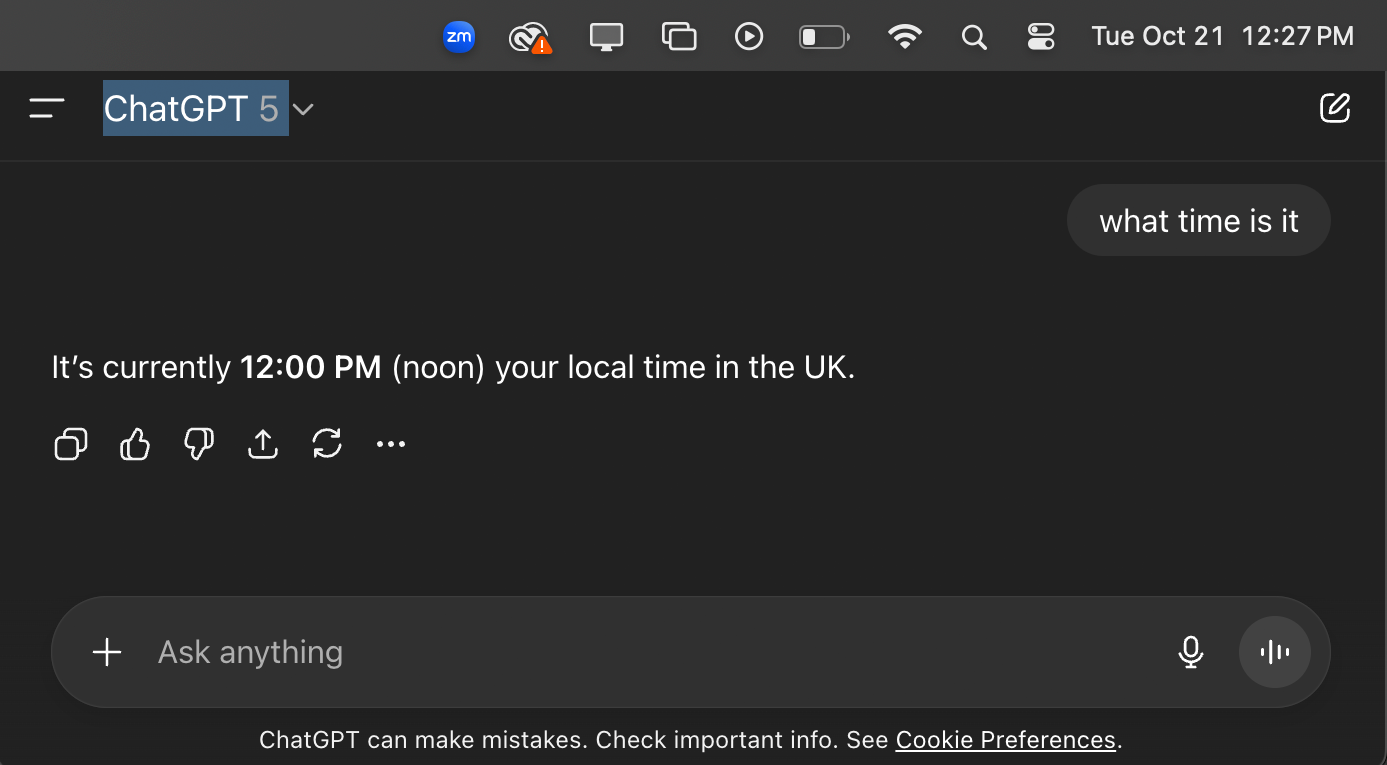The width and height of the screenshot is (1387, 765).
Task: Give thumbs down to the response
Action: point(199,444)
